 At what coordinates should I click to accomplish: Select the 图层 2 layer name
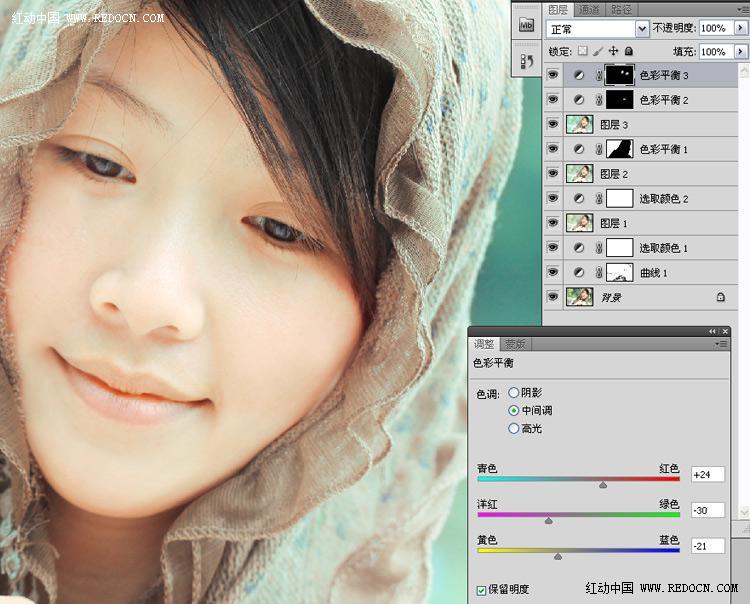pos(614,174)
